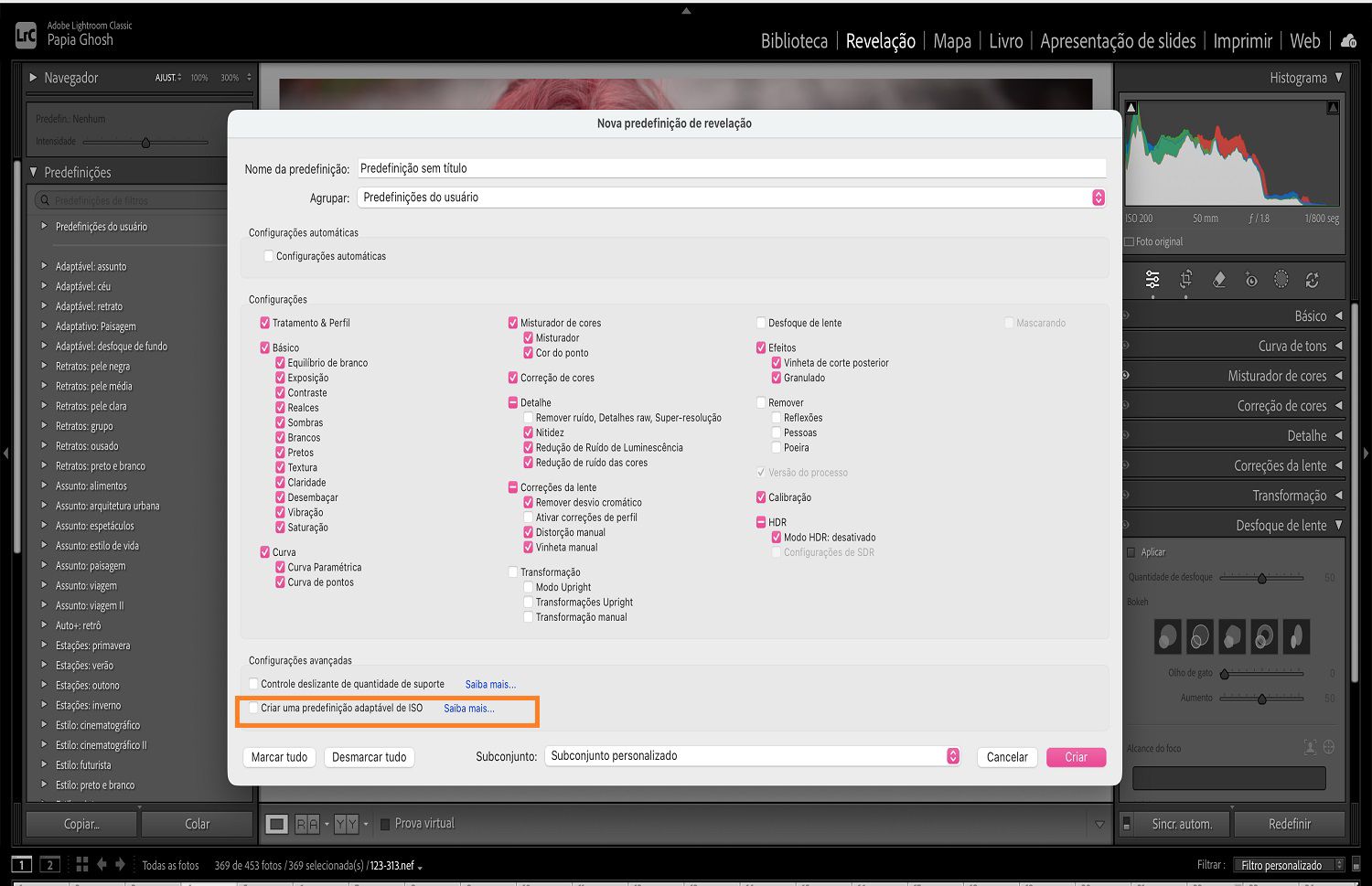Open the Agrupar dropdown

731,197
